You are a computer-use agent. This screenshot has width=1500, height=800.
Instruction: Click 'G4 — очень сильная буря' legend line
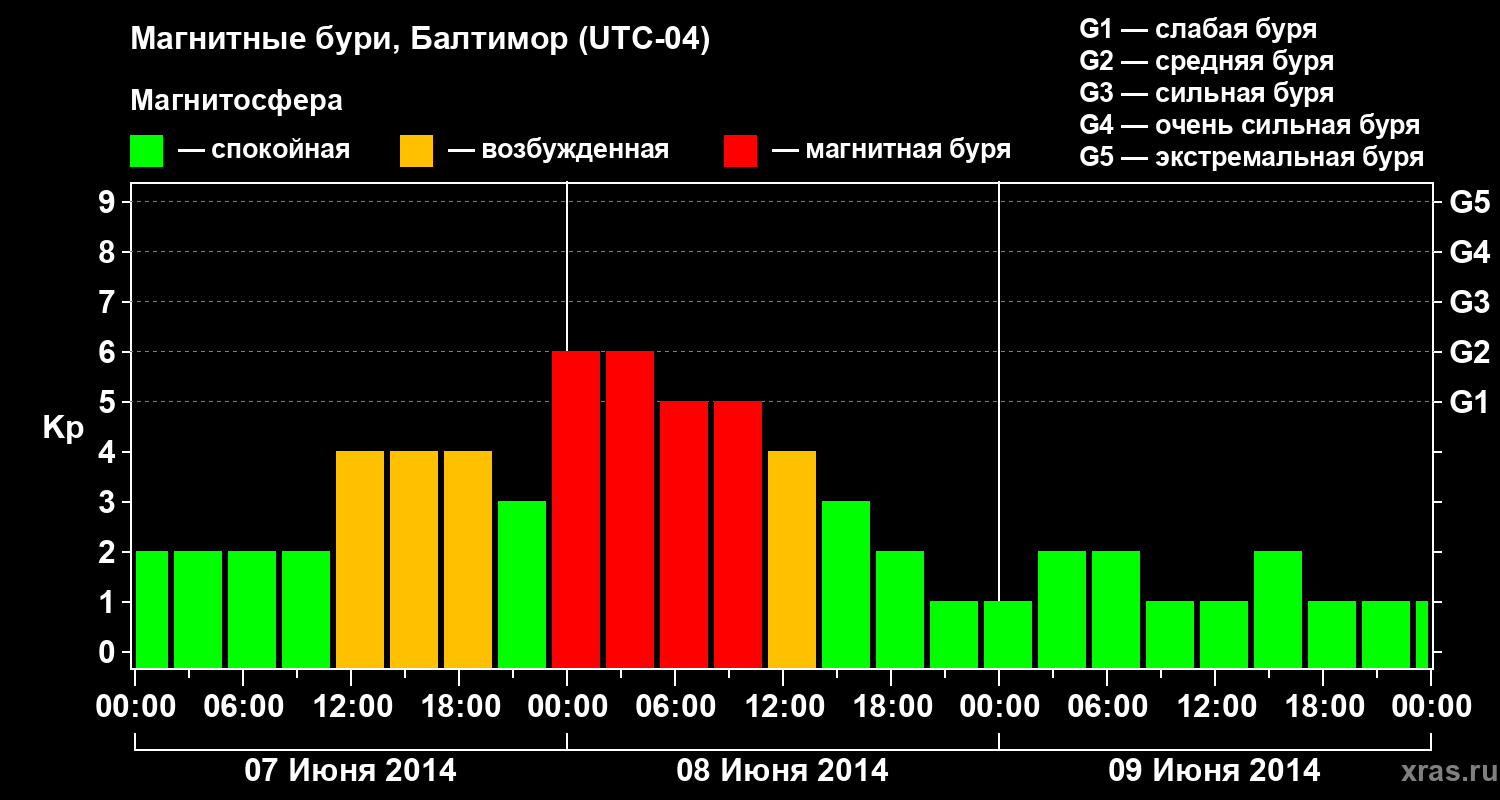tap(1250, 125)
